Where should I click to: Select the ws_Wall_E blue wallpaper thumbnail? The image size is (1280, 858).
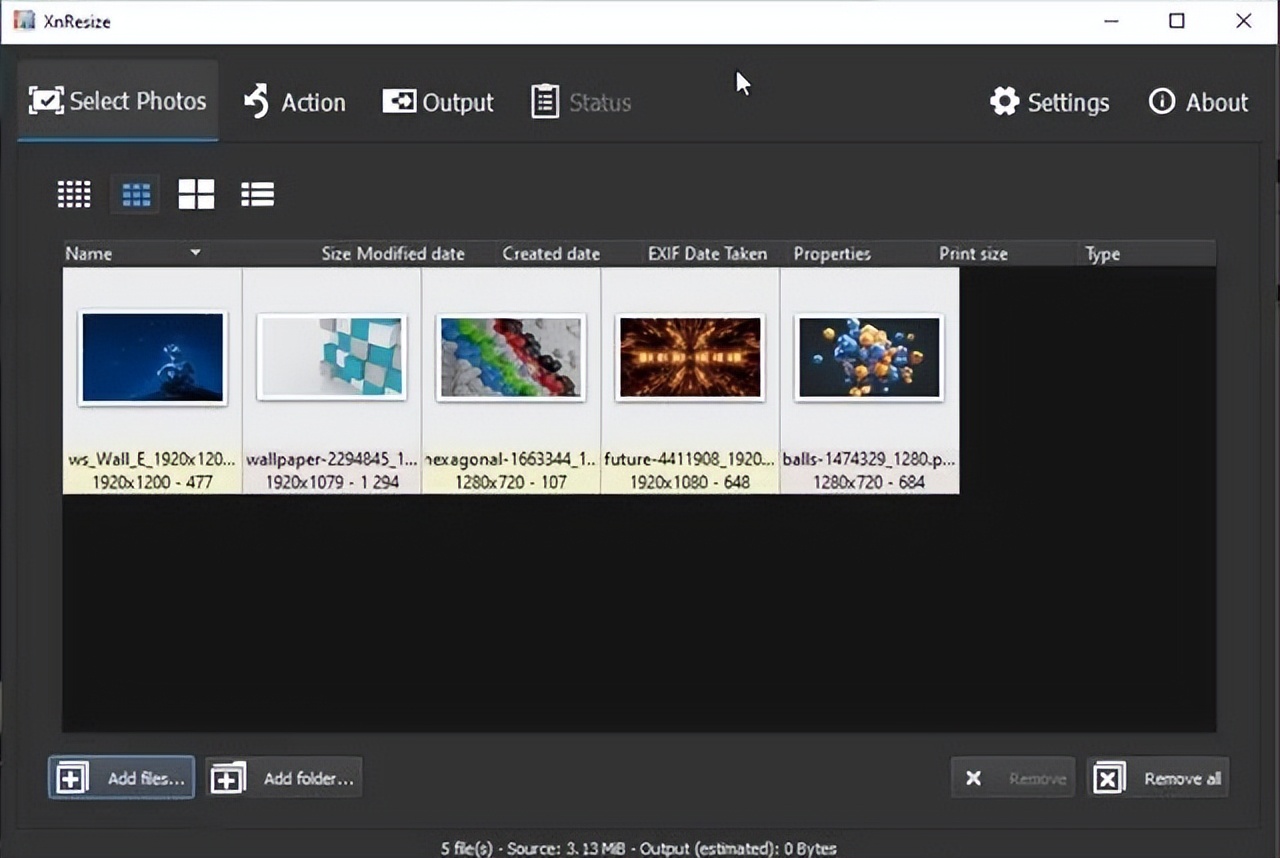click(153, 357)
